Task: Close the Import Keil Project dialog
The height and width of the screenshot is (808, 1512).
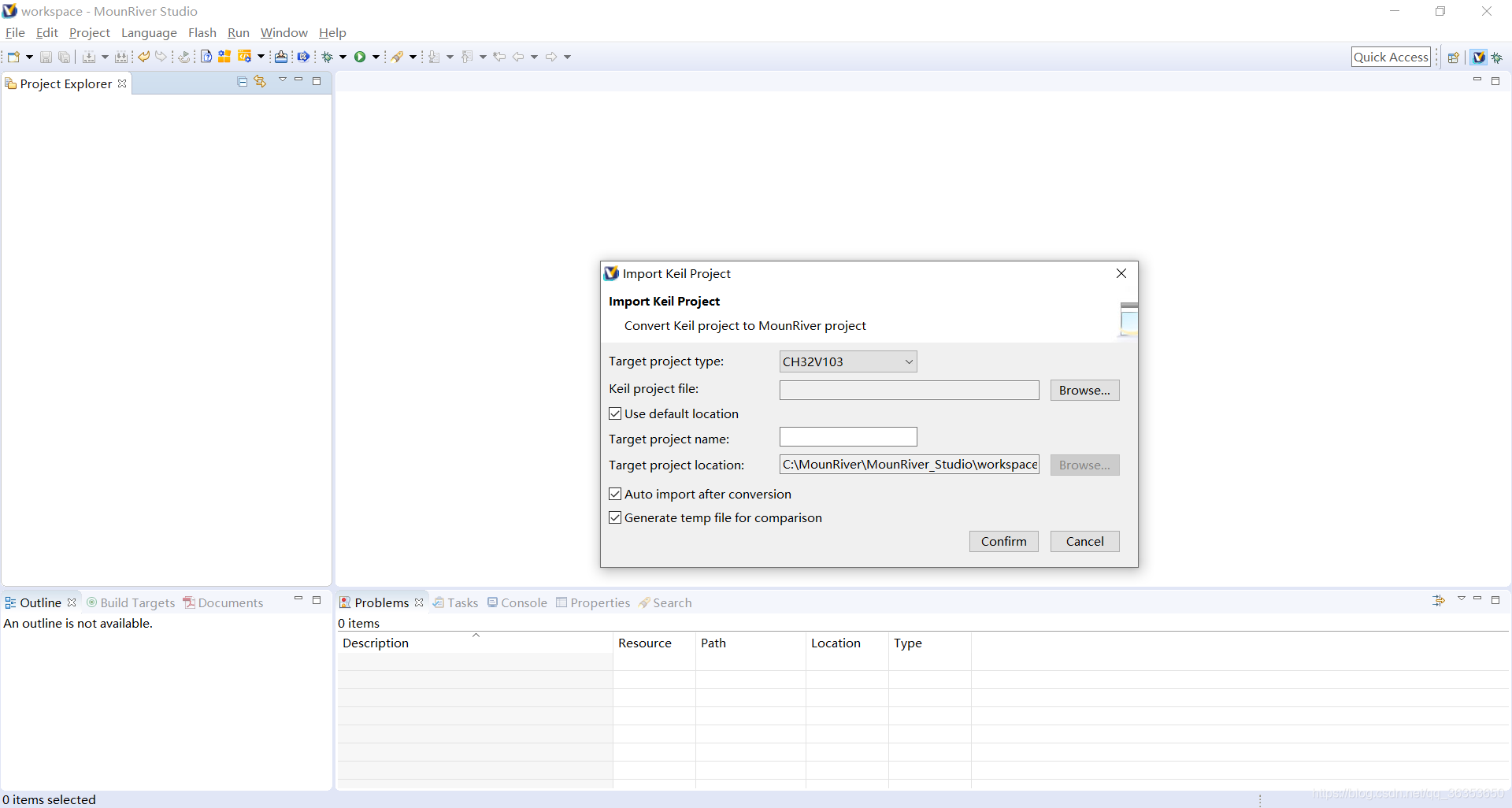Action: 1121,273
